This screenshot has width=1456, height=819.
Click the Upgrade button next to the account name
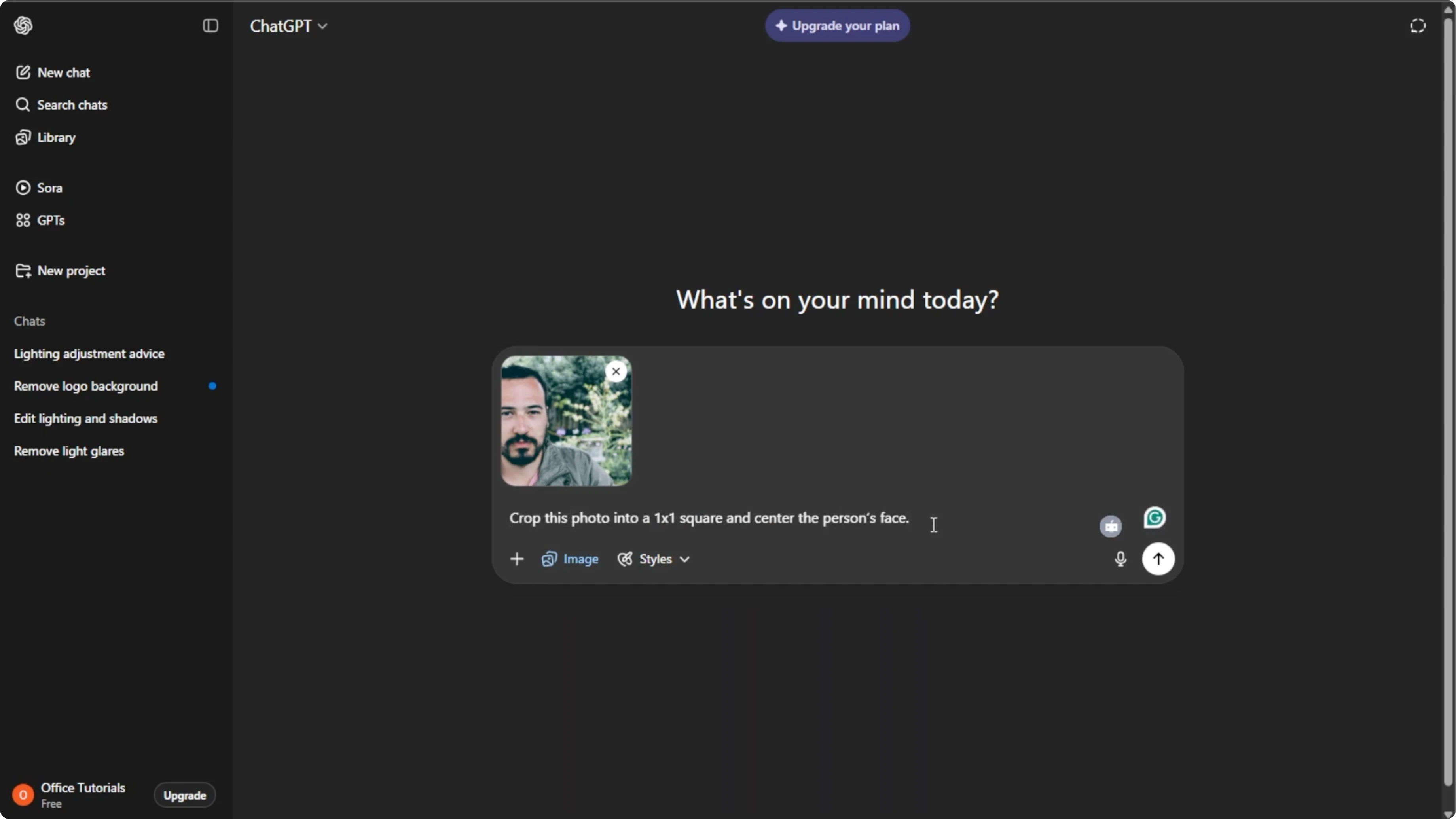click(185, 795)
